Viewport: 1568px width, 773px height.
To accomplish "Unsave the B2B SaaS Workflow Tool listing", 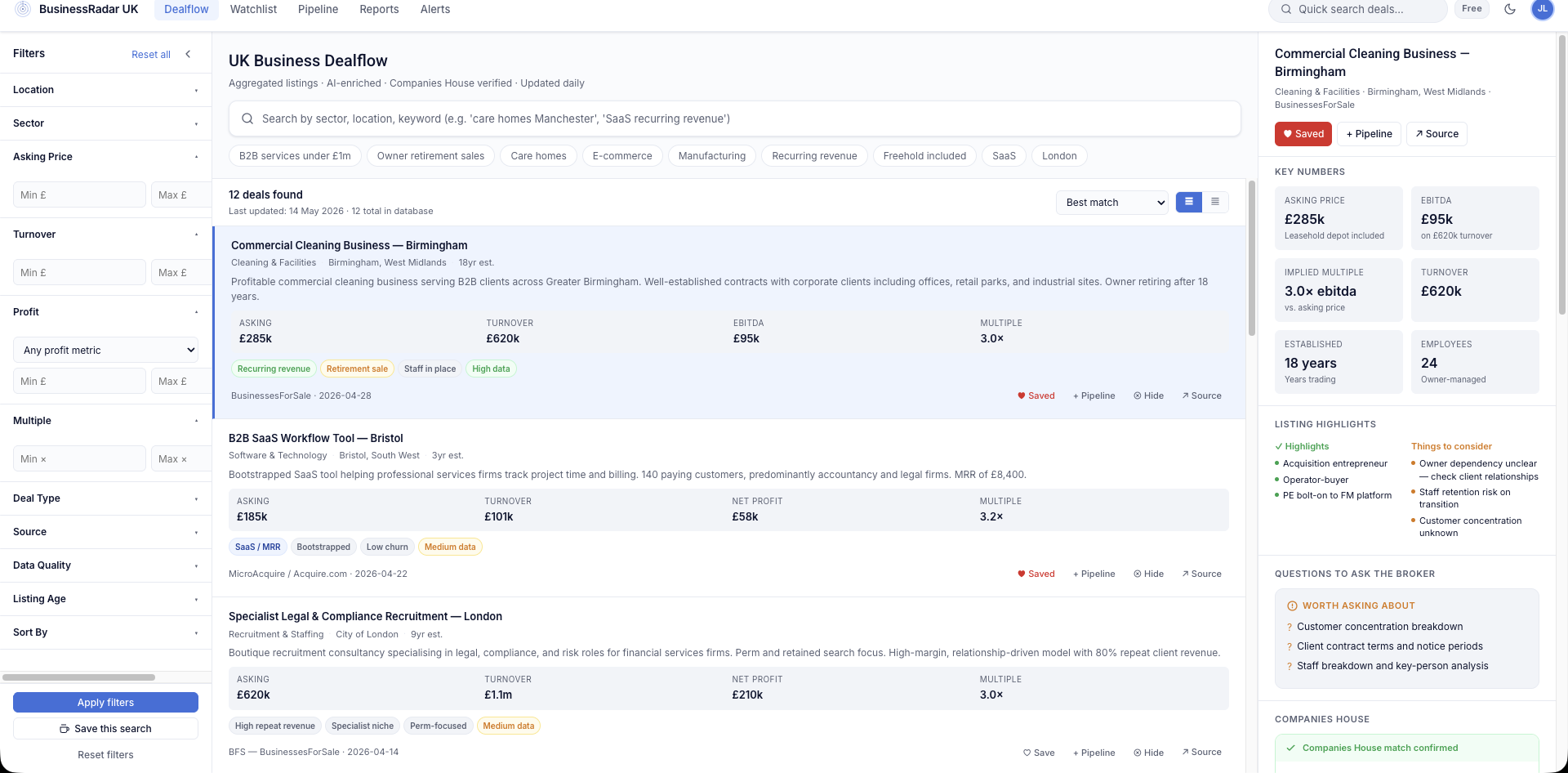I will [1036, 574].
